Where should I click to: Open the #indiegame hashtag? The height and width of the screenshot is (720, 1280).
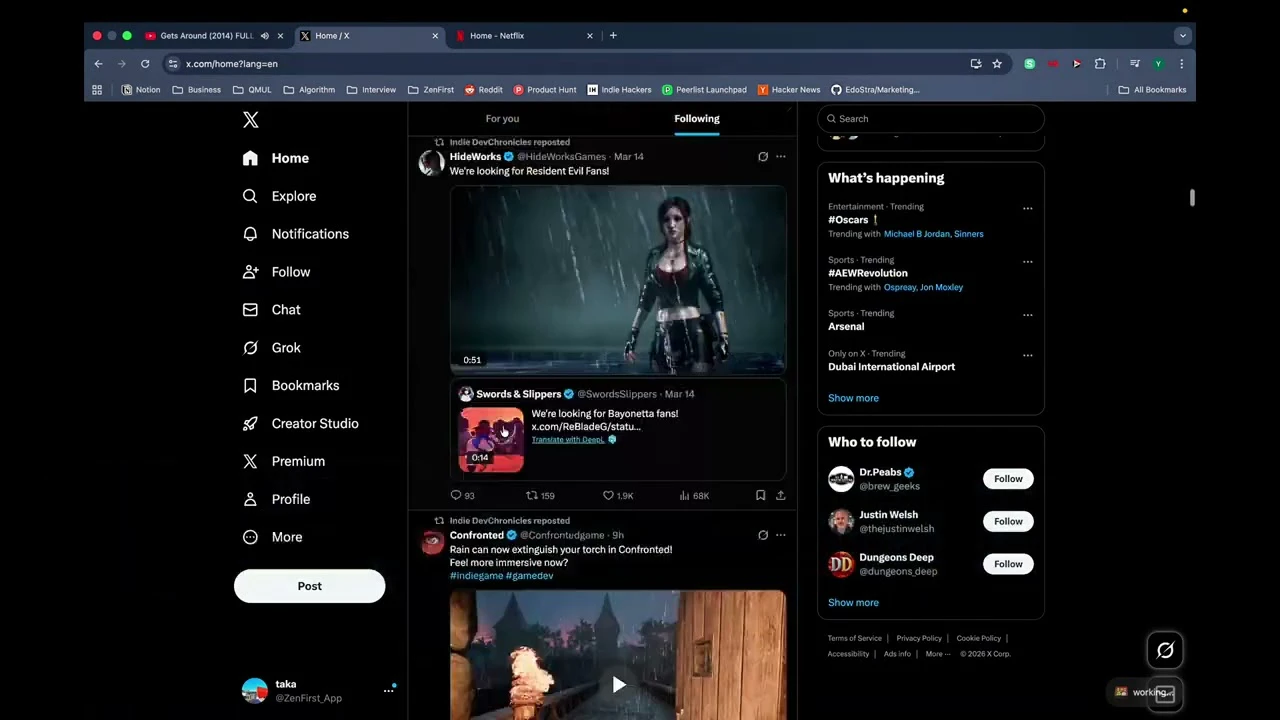click(476, 576)
